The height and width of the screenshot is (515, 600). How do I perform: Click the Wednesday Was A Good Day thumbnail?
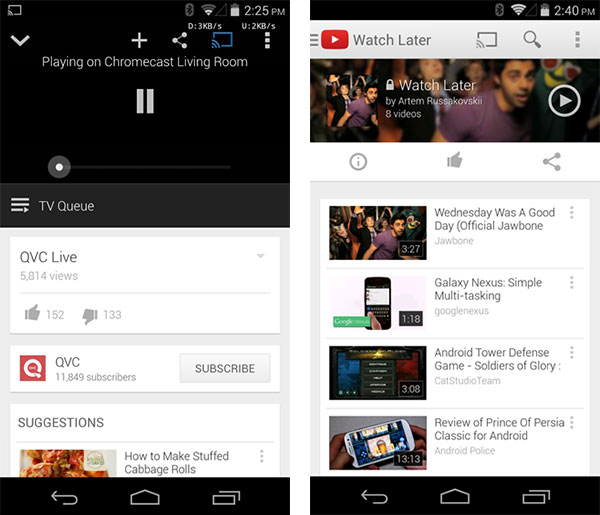[x=378, y=233]
